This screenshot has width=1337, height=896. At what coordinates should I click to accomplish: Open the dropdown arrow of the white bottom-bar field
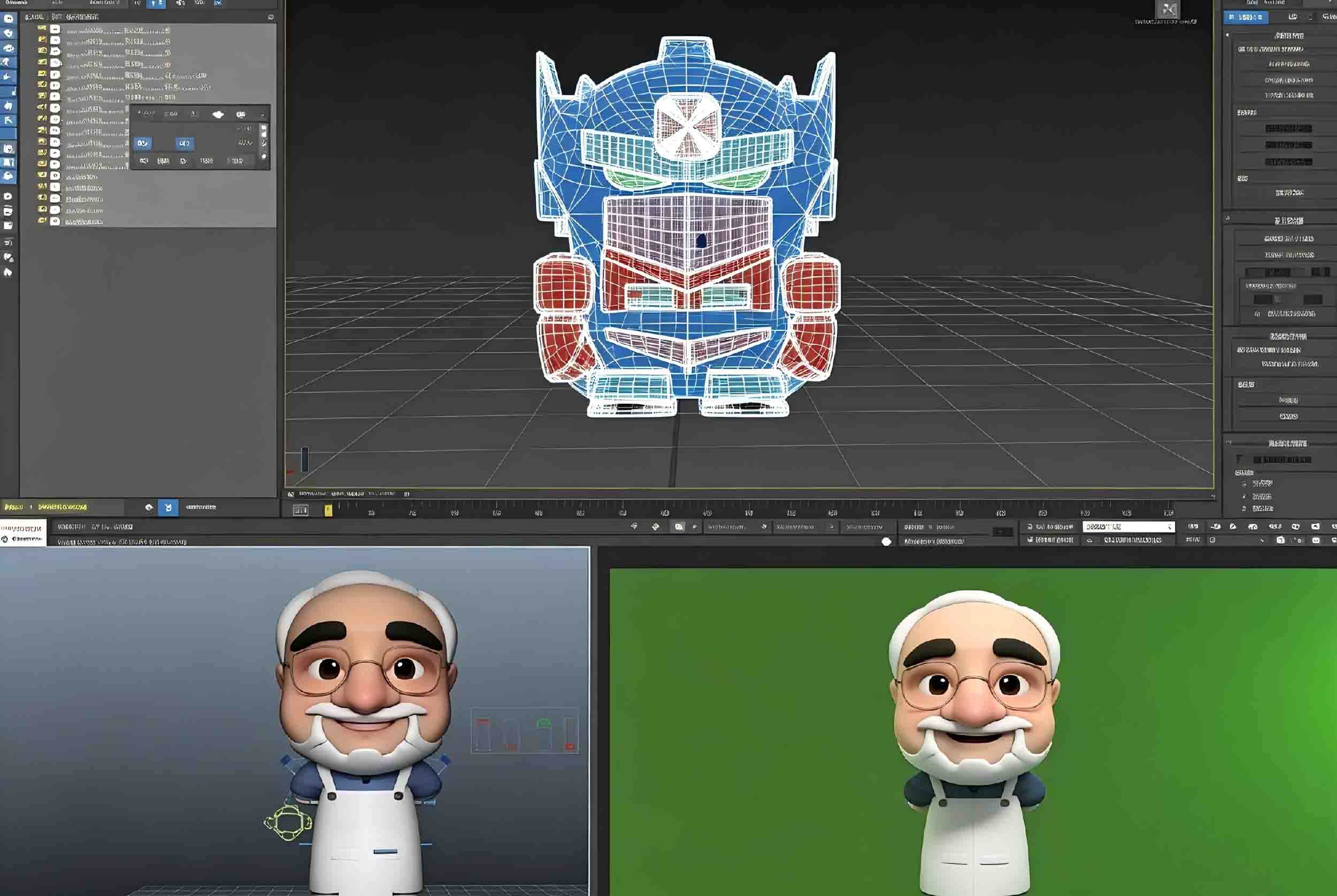1170,527
